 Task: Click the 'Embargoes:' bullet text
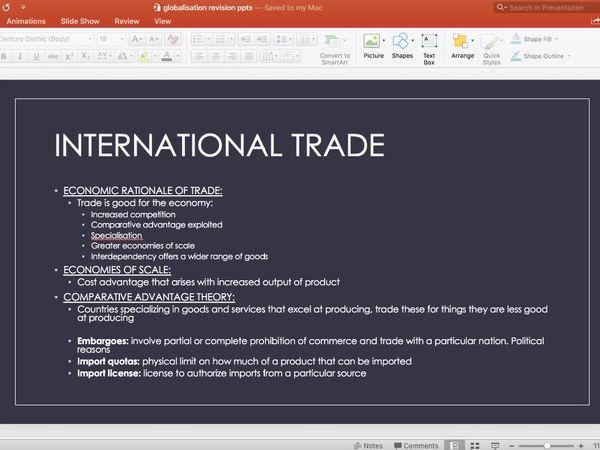pyautogui.click(x=103, y=341)
